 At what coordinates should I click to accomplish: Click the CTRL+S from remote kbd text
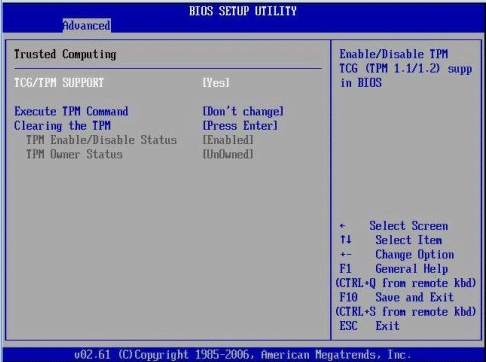tap(406, 312)
